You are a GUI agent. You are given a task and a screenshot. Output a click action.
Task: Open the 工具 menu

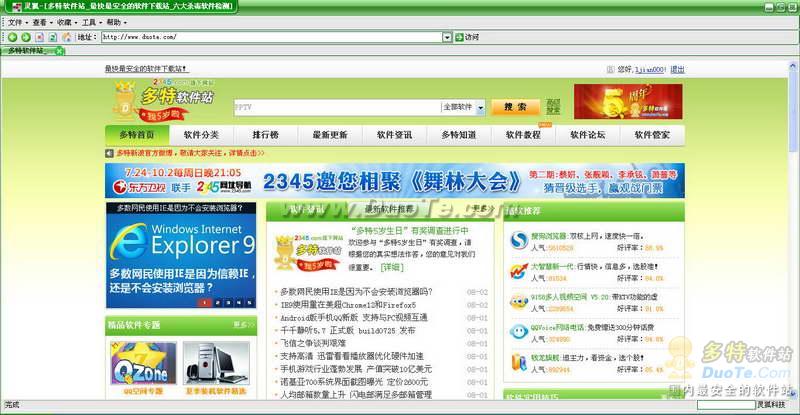click(x=91, y=21)
